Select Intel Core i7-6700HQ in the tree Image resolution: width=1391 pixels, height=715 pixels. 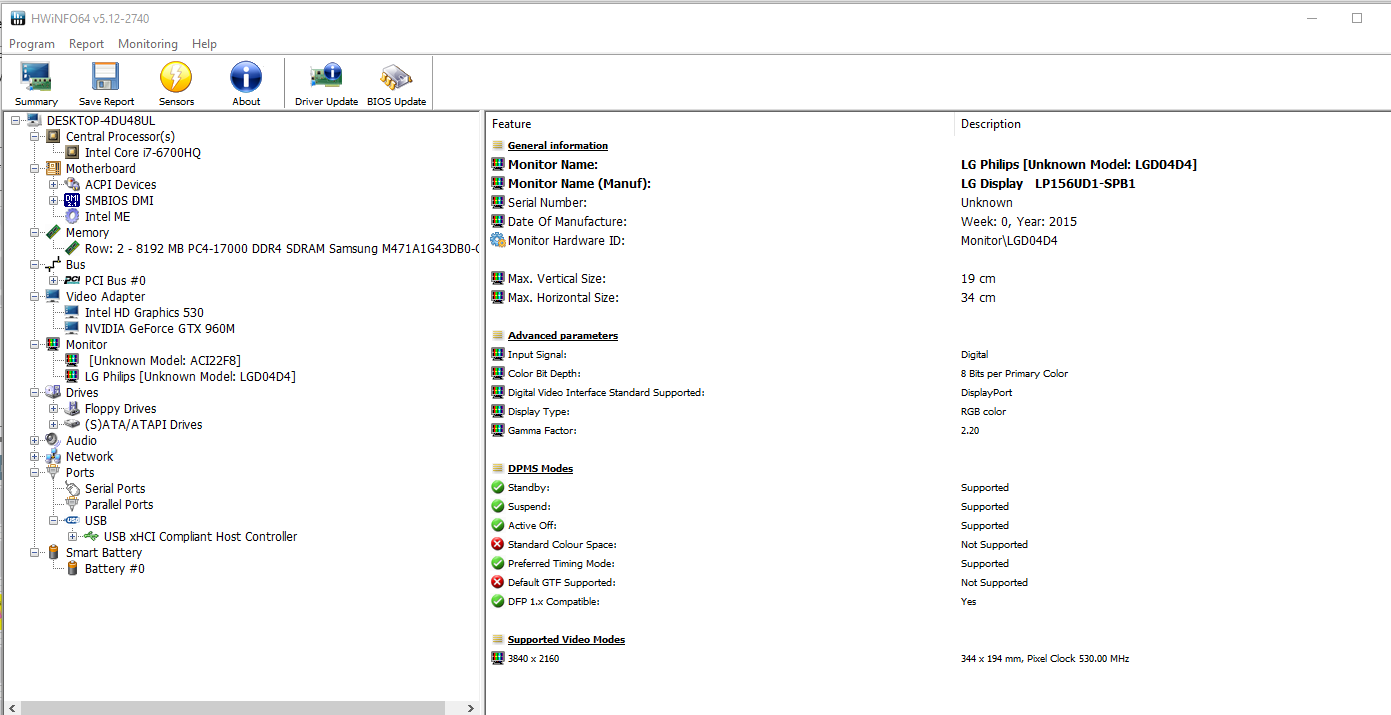(143, 152)
